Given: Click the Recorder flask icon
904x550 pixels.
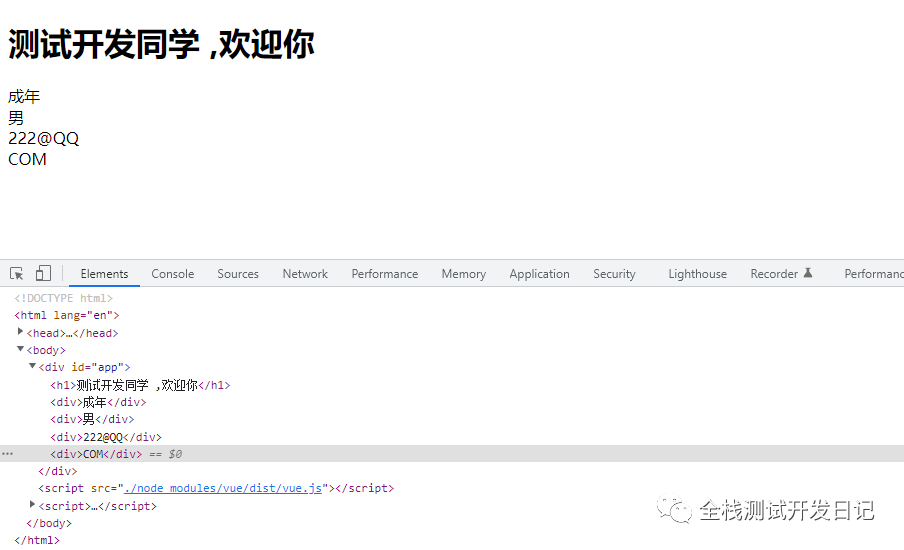Looking at the screenshot, I should point(808,273).
